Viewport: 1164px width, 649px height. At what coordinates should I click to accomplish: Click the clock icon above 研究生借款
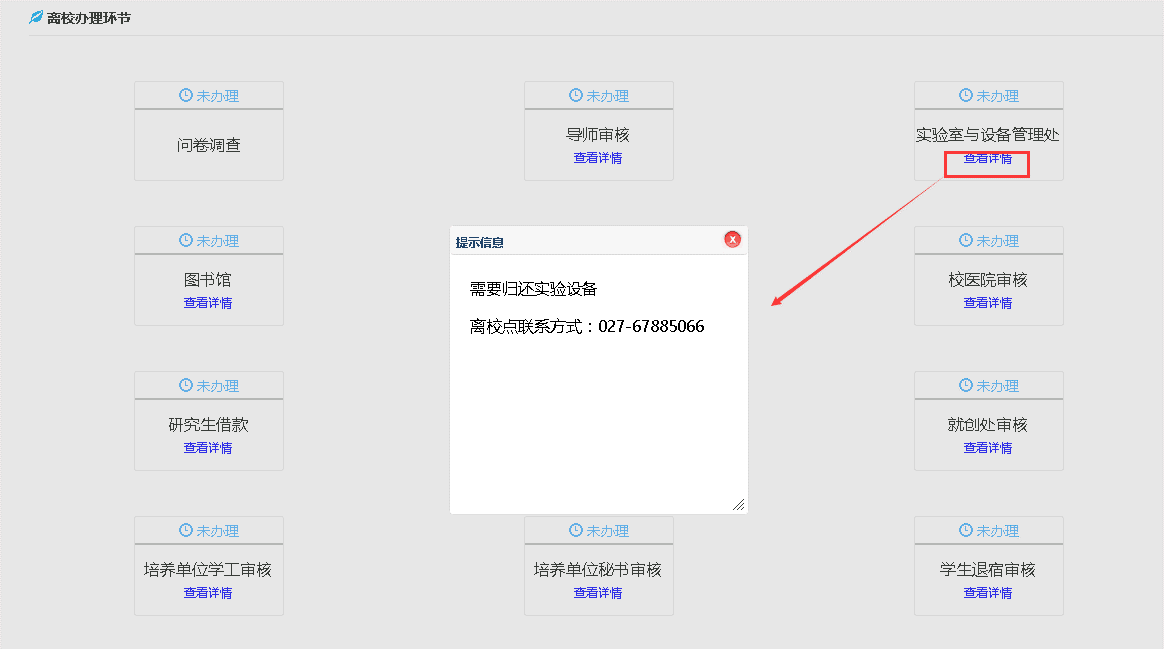click(x=185, y=385)
